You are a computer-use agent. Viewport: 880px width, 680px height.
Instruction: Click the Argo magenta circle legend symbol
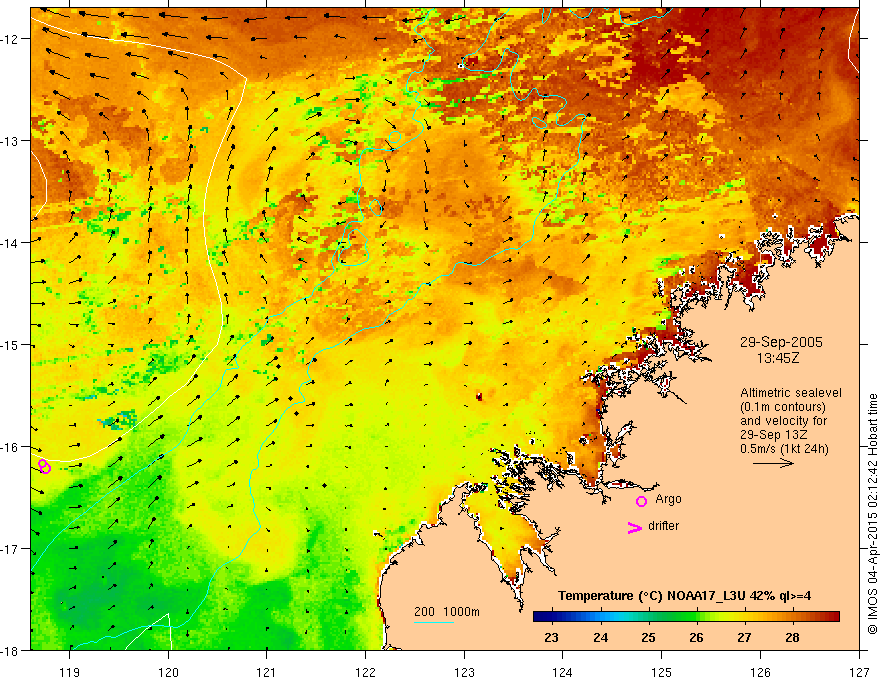641,501
